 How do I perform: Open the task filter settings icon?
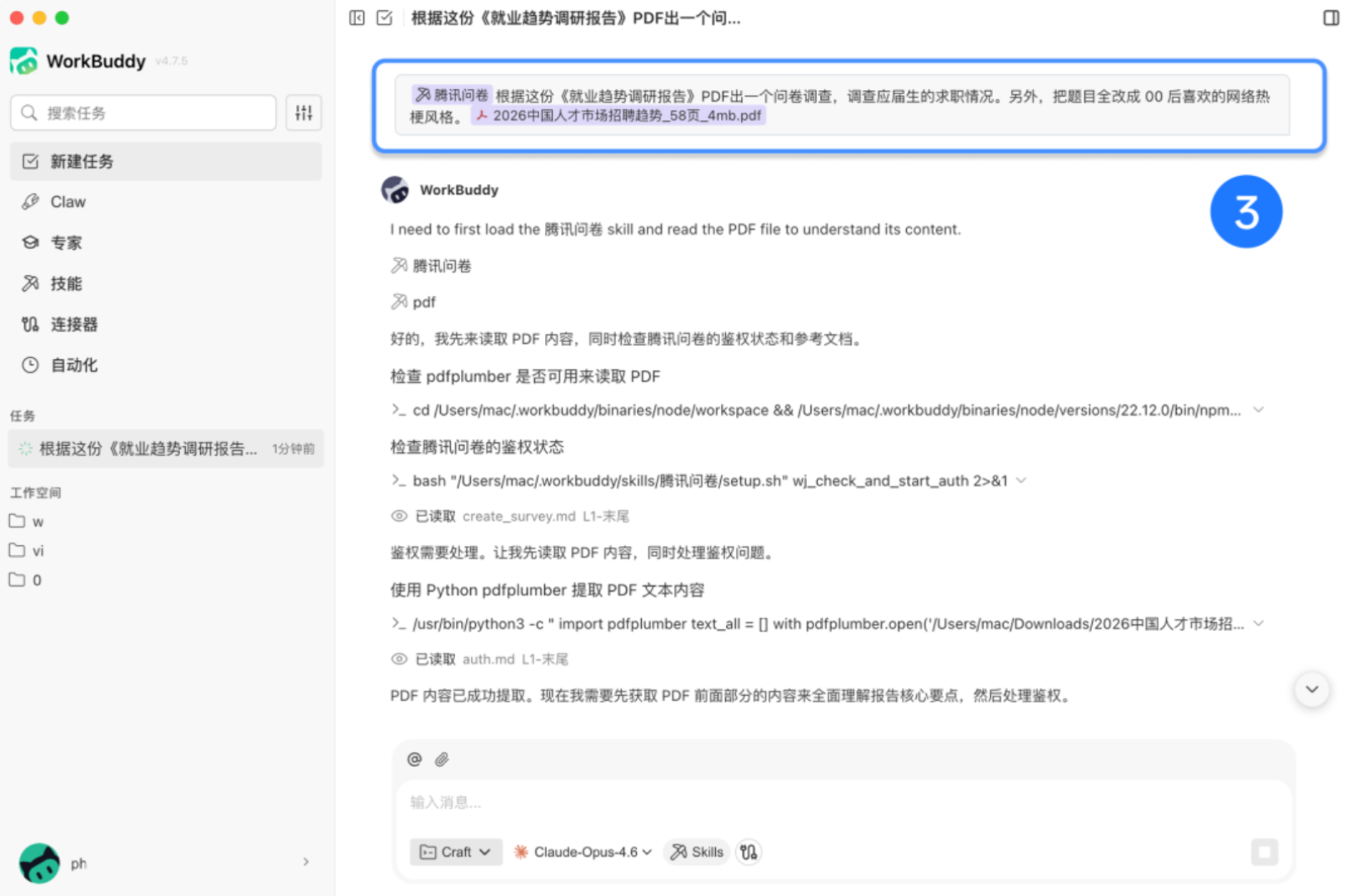point(303,113)
